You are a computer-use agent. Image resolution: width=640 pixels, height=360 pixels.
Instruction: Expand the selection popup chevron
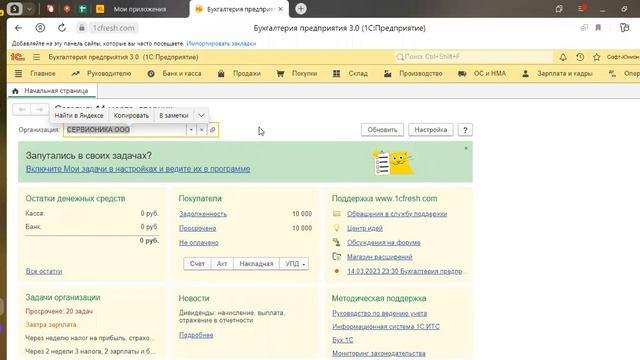click(x=201, y=116)
